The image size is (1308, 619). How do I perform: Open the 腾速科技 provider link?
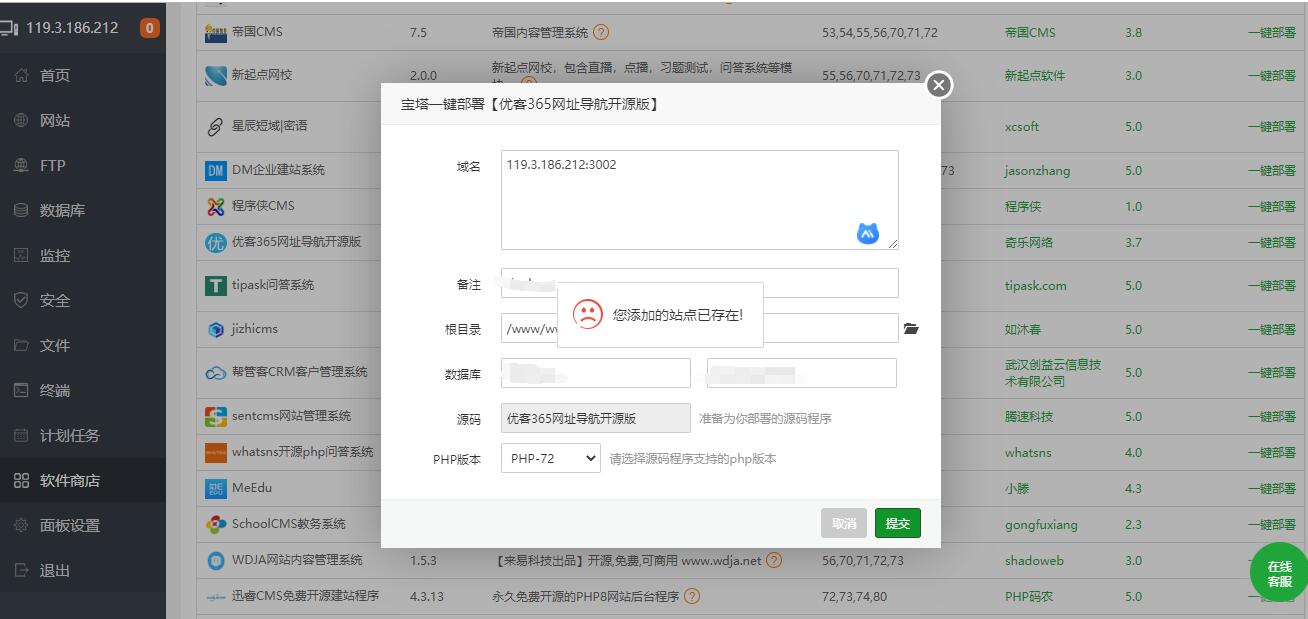click(1029, 416)
